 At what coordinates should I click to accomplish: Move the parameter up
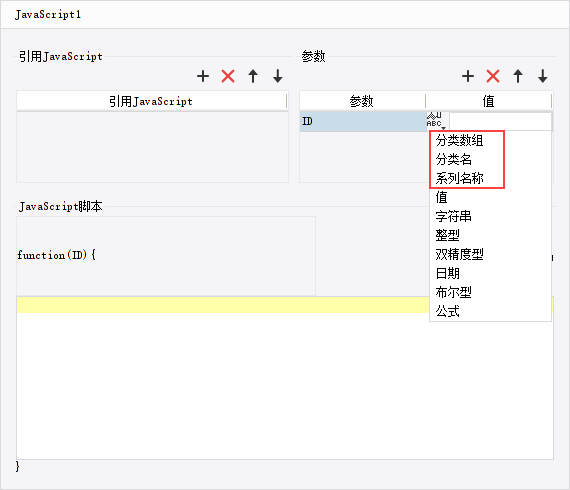(518, 76)
